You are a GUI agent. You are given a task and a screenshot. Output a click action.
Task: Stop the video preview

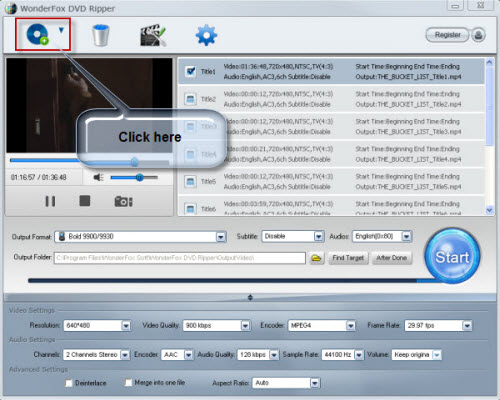[85, 201]
